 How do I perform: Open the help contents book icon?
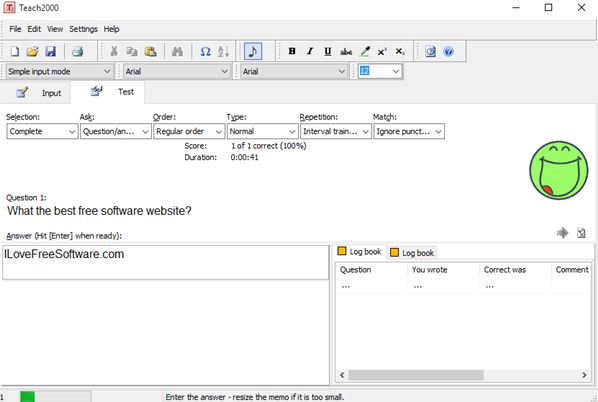point(431,51)
